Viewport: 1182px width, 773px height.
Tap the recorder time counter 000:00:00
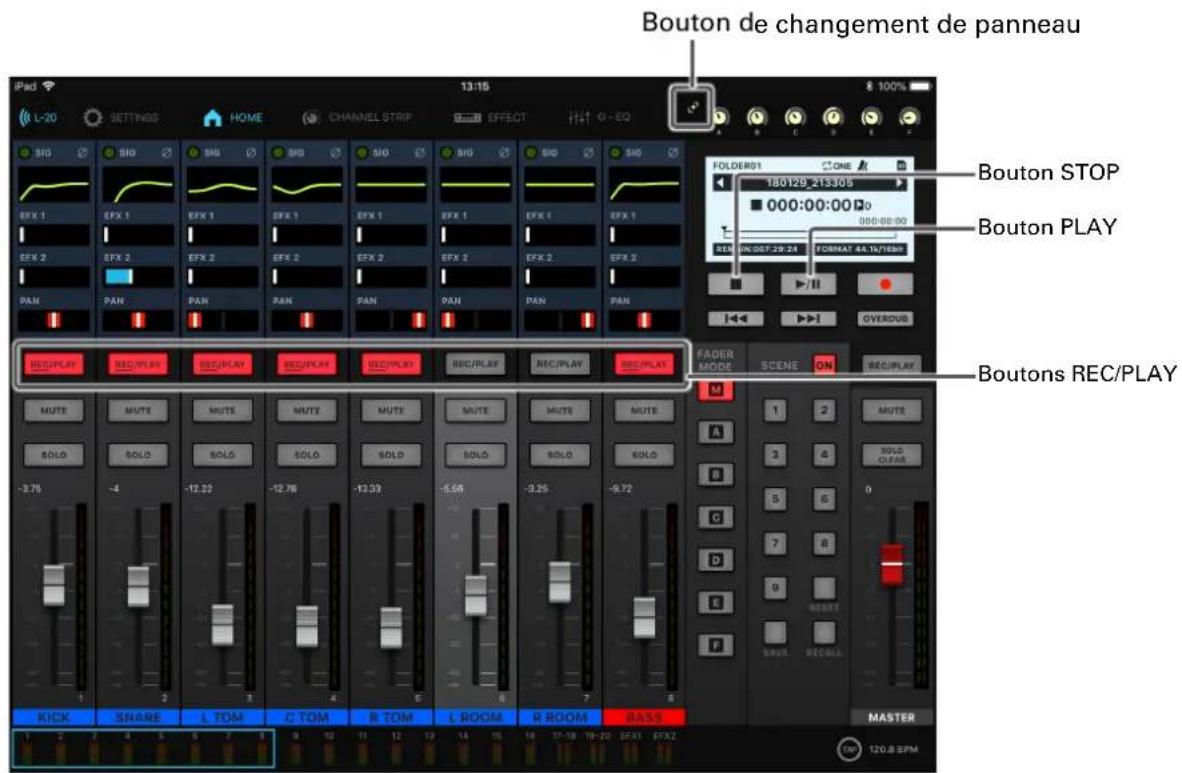pyautogui.click(x=808, y=205)
